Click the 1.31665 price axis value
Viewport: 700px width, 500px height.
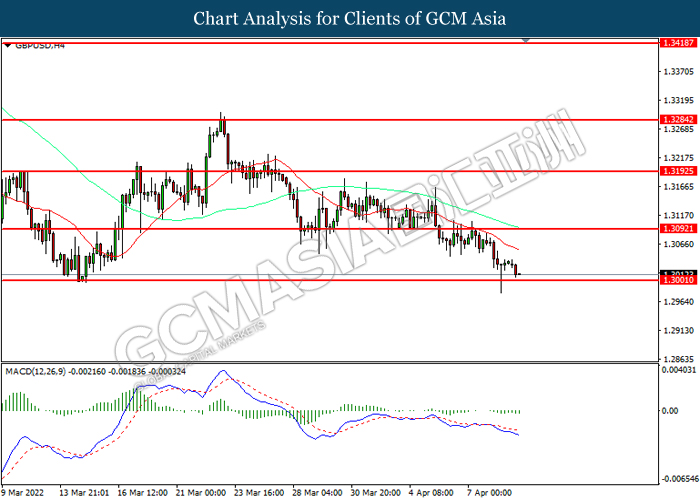click(679, 187)
